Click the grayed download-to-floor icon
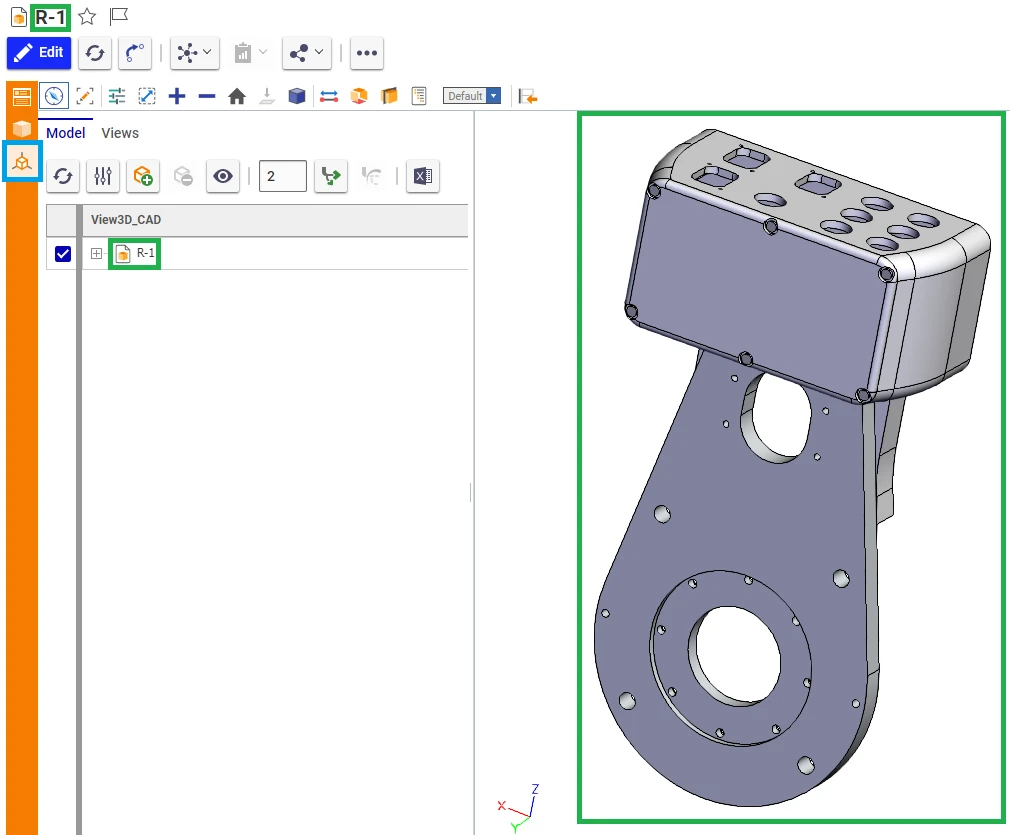1010x835 pixels. (x=267, y=96)
